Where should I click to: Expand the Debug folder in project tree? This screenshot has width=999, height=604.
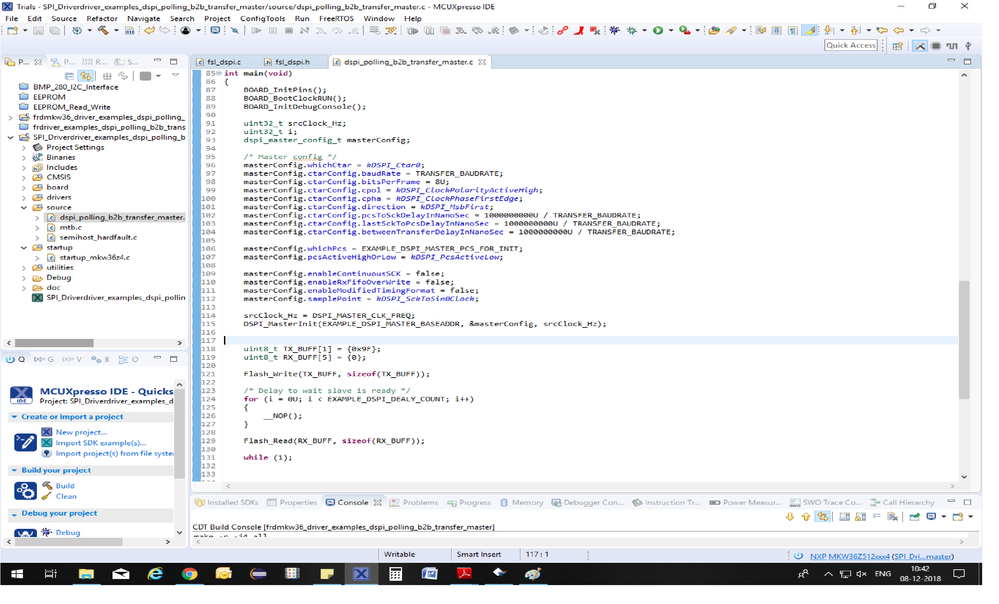(24, 278)
